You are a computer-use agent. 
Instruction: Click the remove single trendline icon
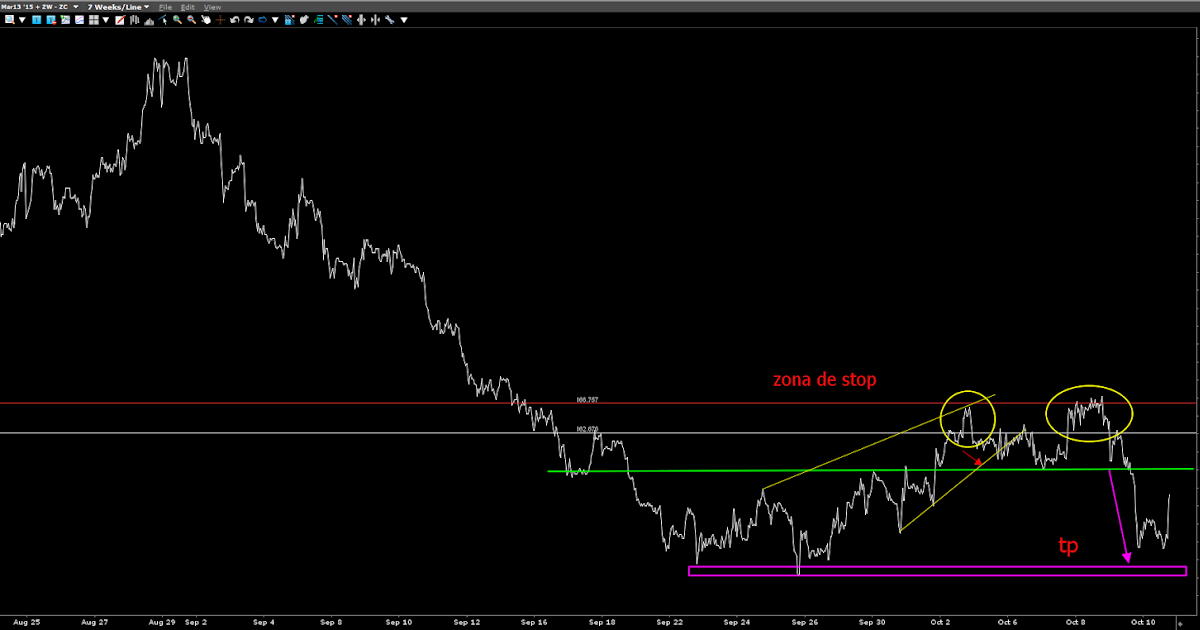332,19
